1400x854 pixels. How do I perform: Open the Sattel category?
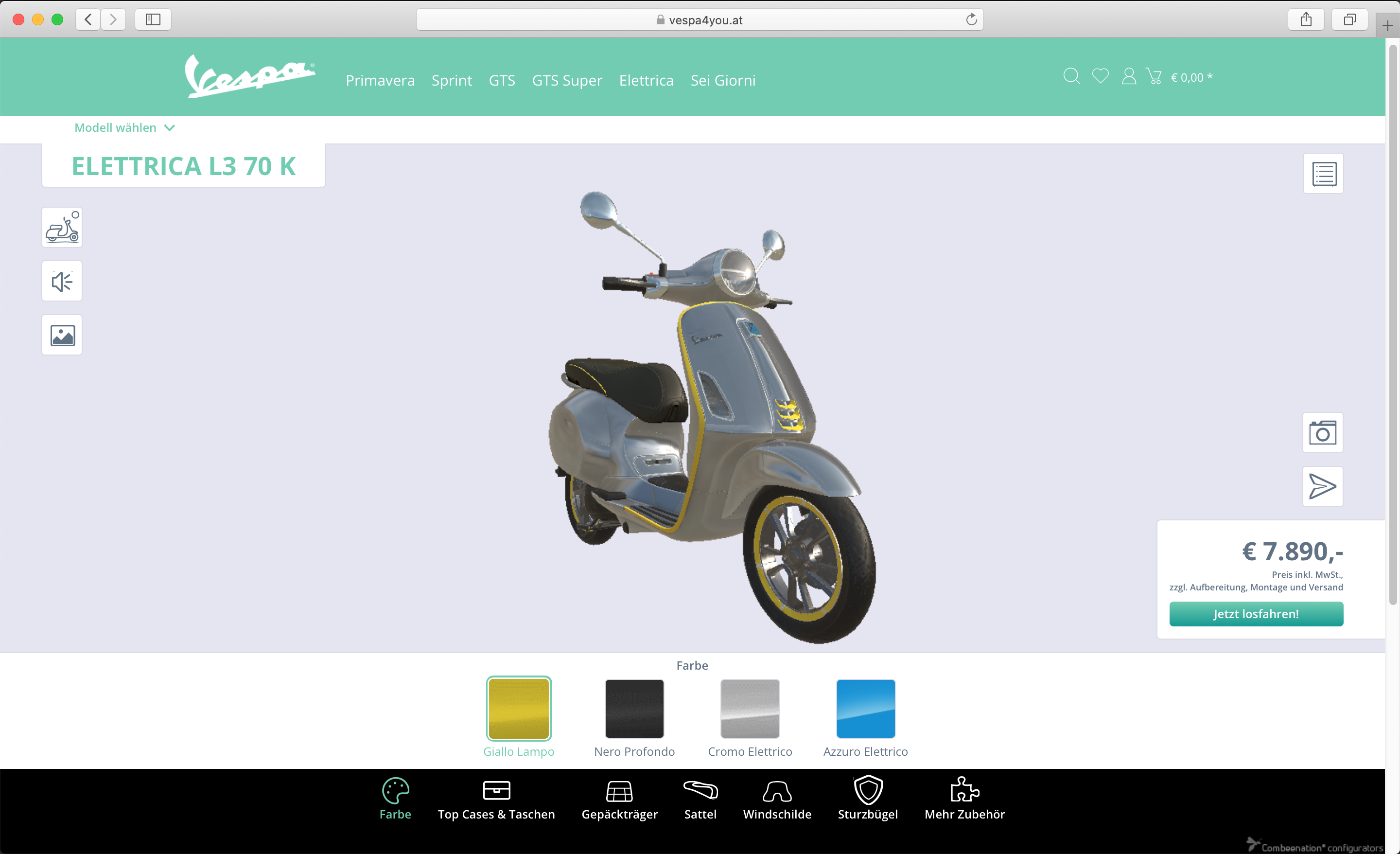[x=700, y=799]
